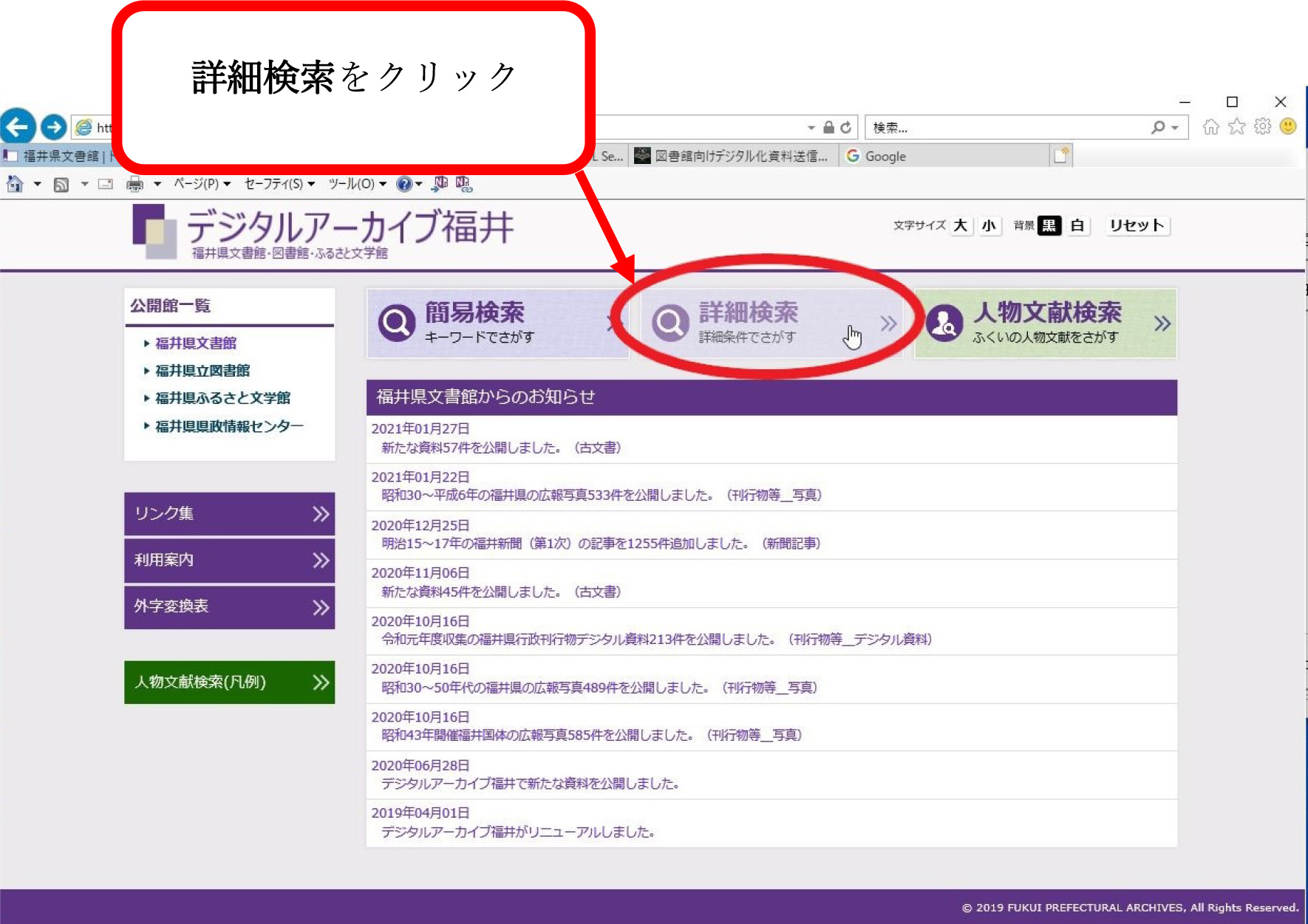Expand print options dropdown arrow
1308x924 pixels.
coord(157,184)
